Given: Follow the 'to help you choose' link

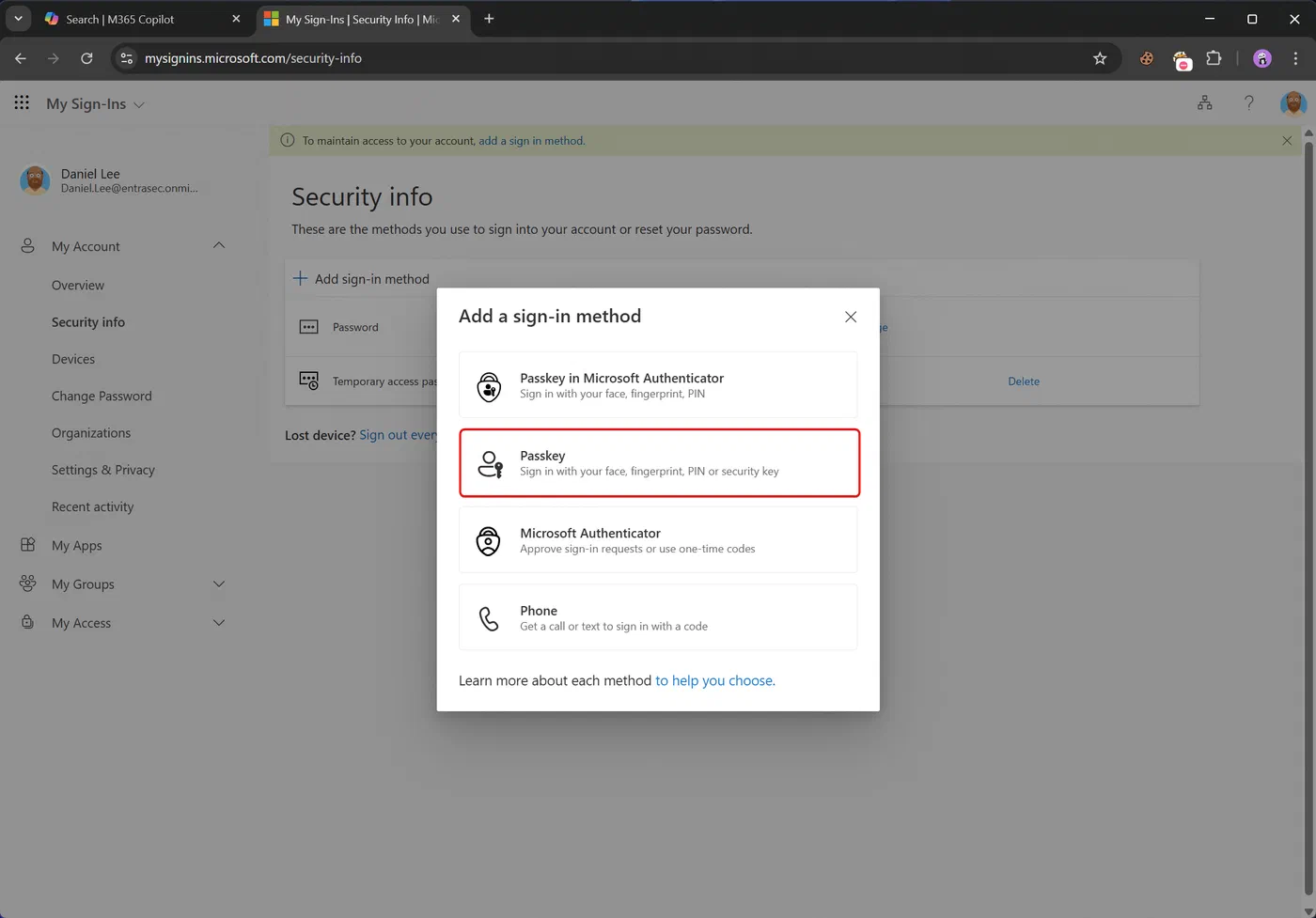Looking at the screenshot, I should (715, 680).
